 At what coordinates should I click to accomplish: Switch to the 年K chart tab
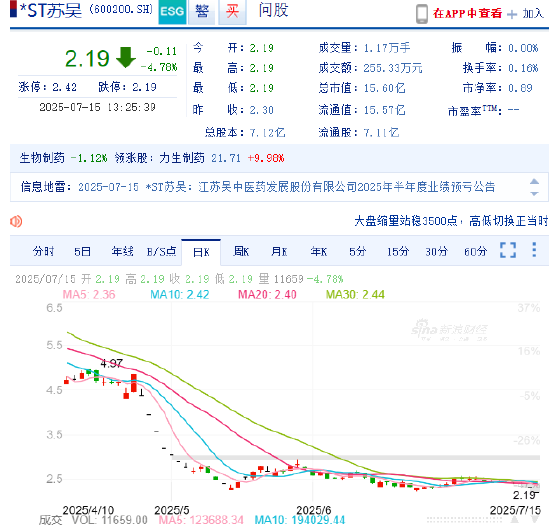tap(318, 251)
